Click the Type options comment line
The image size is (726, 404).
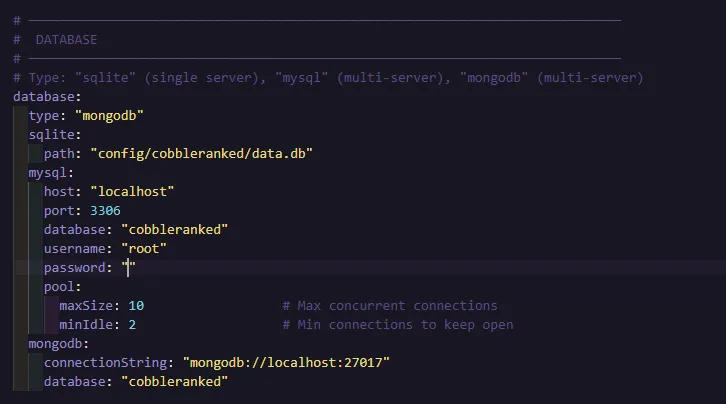[x=328, y=78]
